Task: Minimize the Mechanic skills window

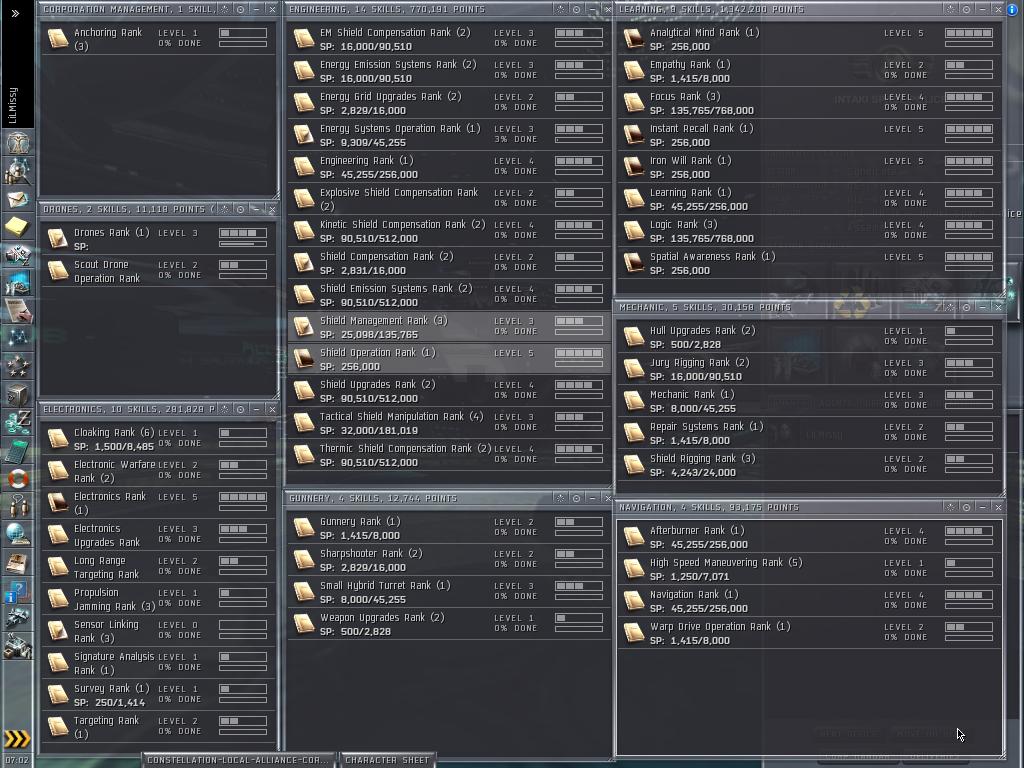Action: (982, 308)
